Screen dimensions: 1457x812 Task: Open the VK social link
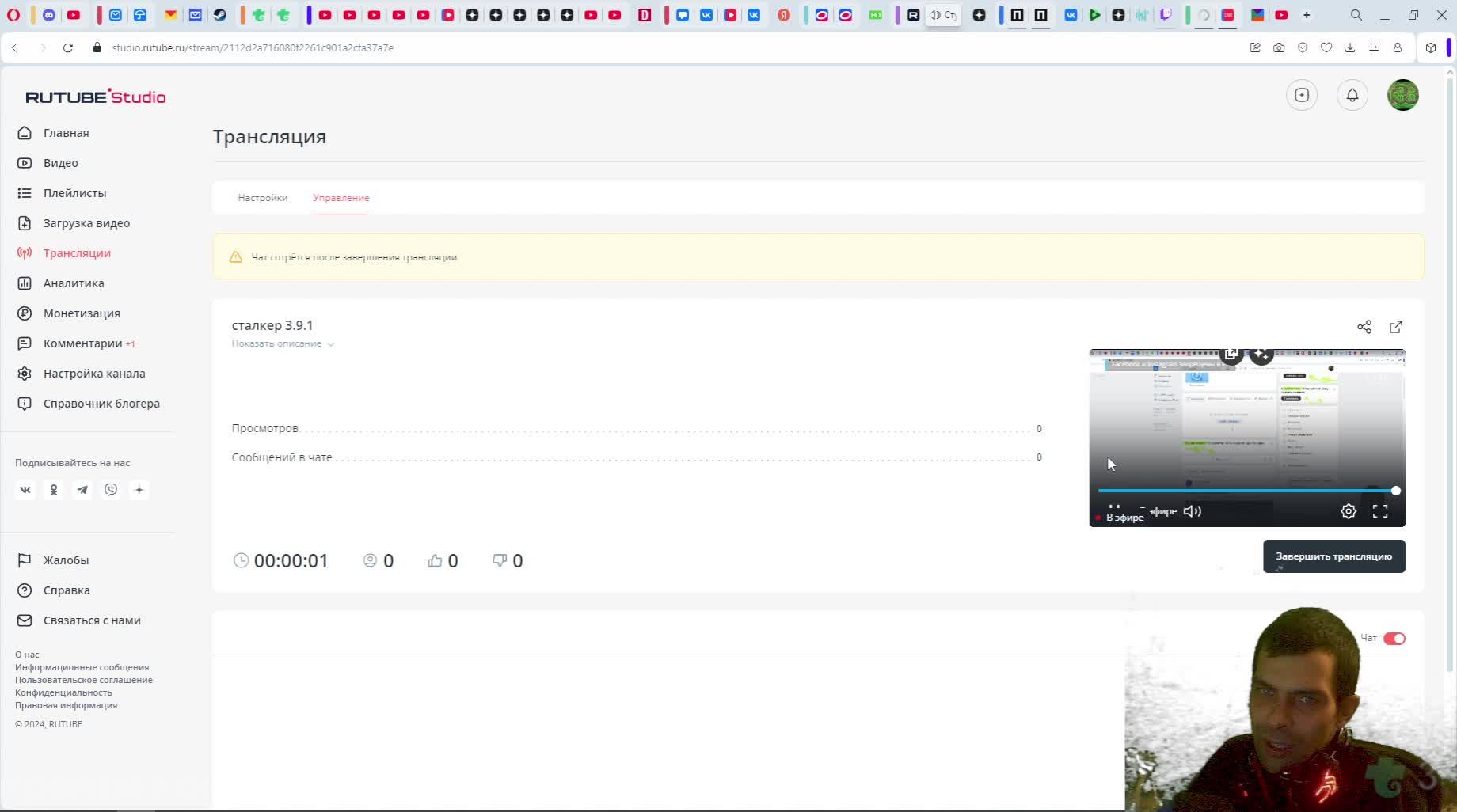[x=25, y=490]
